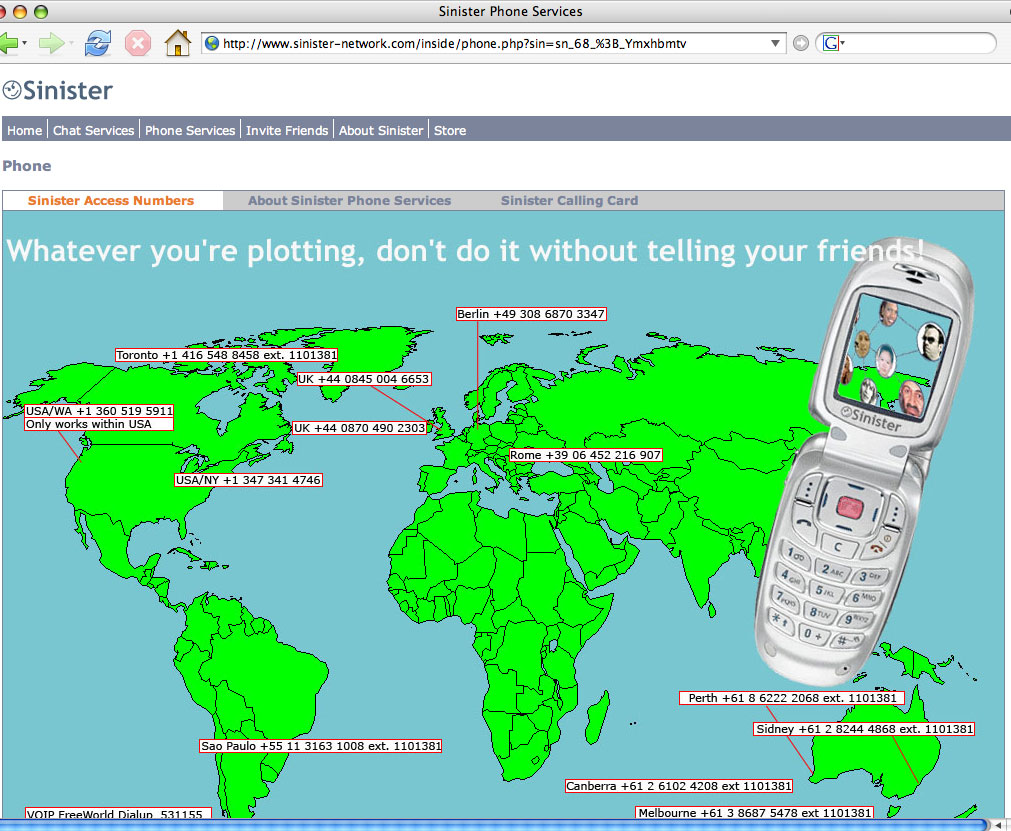Open About Sinister navigation item
Image resolution: width=1011 pixels, height=831 pixels.
click(381, 130)
